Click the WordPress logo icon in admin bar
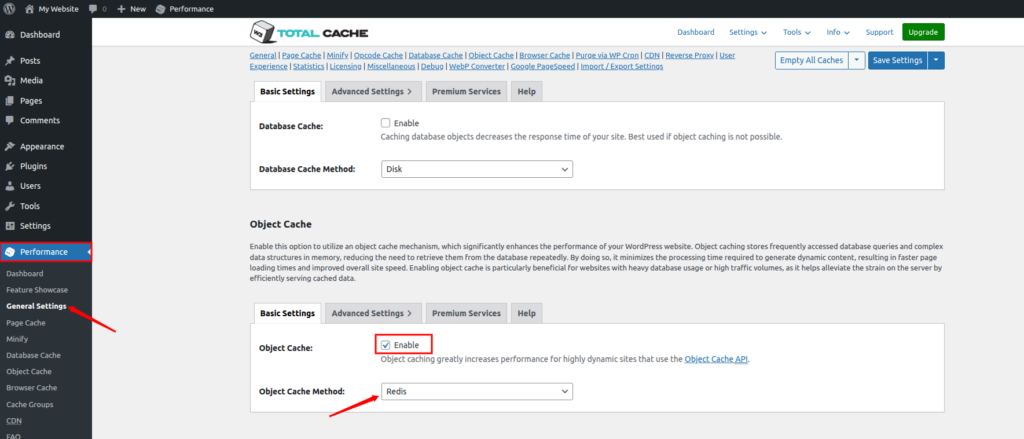The width and height of the screenshot is (1024, 439). [10, 9]
